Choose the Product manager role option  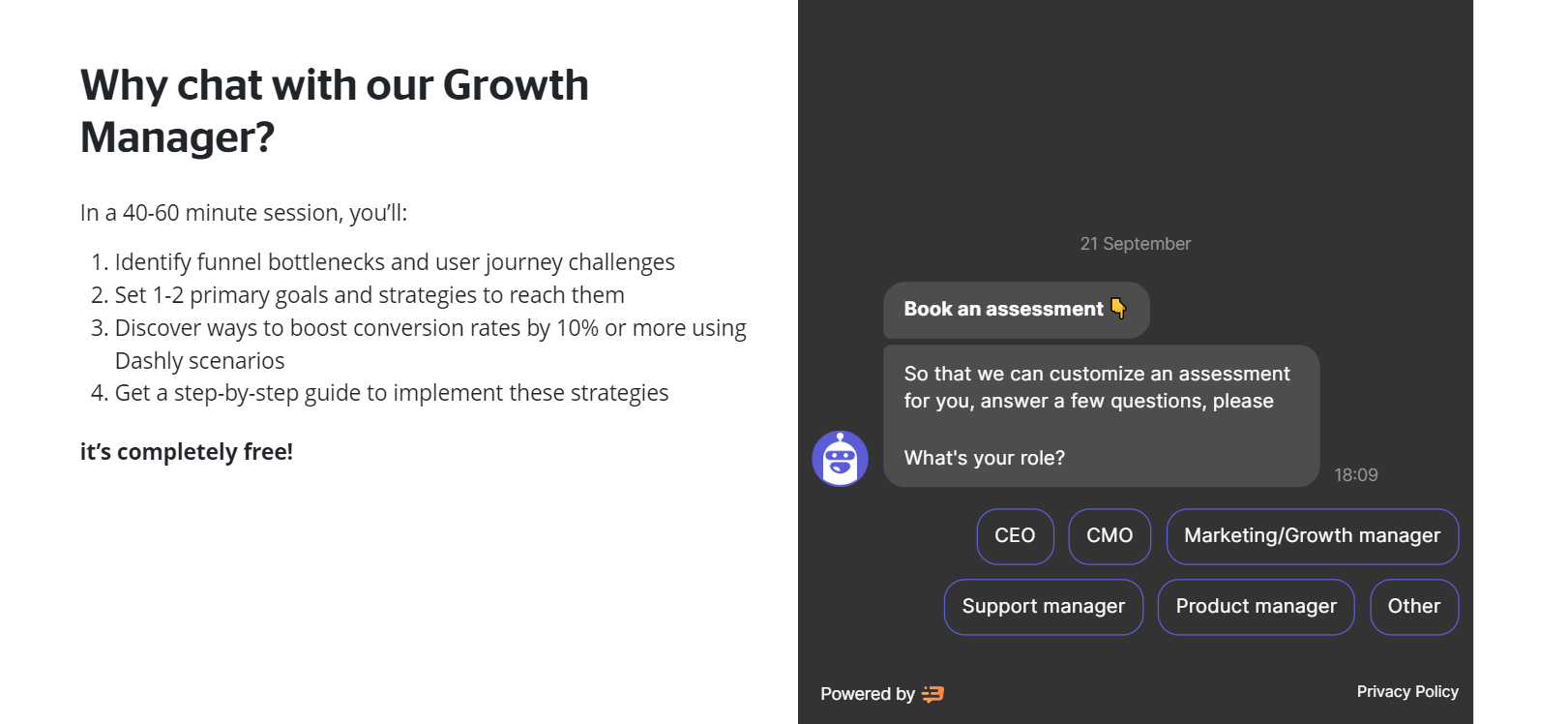[1256, 607]
